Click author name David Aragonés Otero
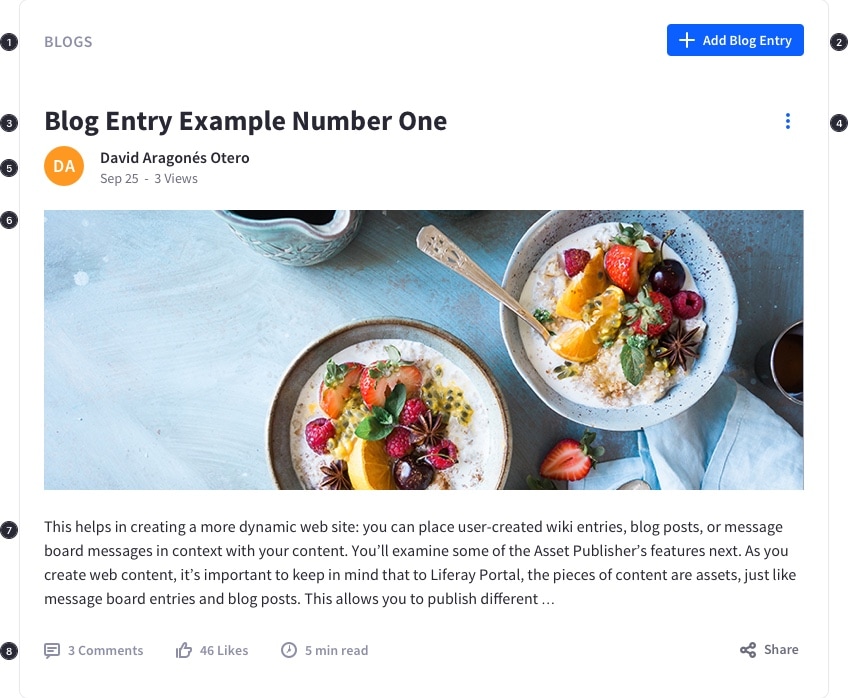This screenshot has height=698, width=848. (174, 158)
